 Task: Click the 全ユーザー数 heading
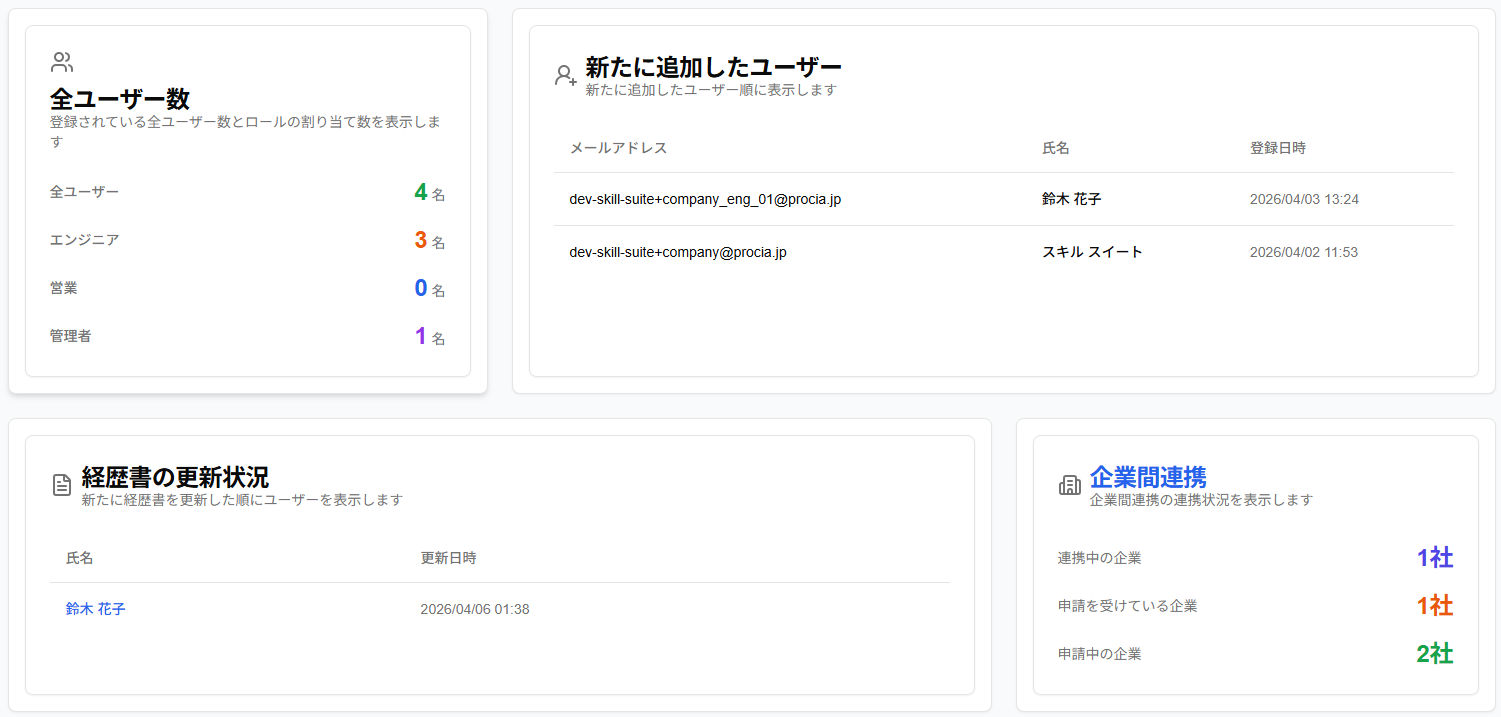click(x=120, y=99)
